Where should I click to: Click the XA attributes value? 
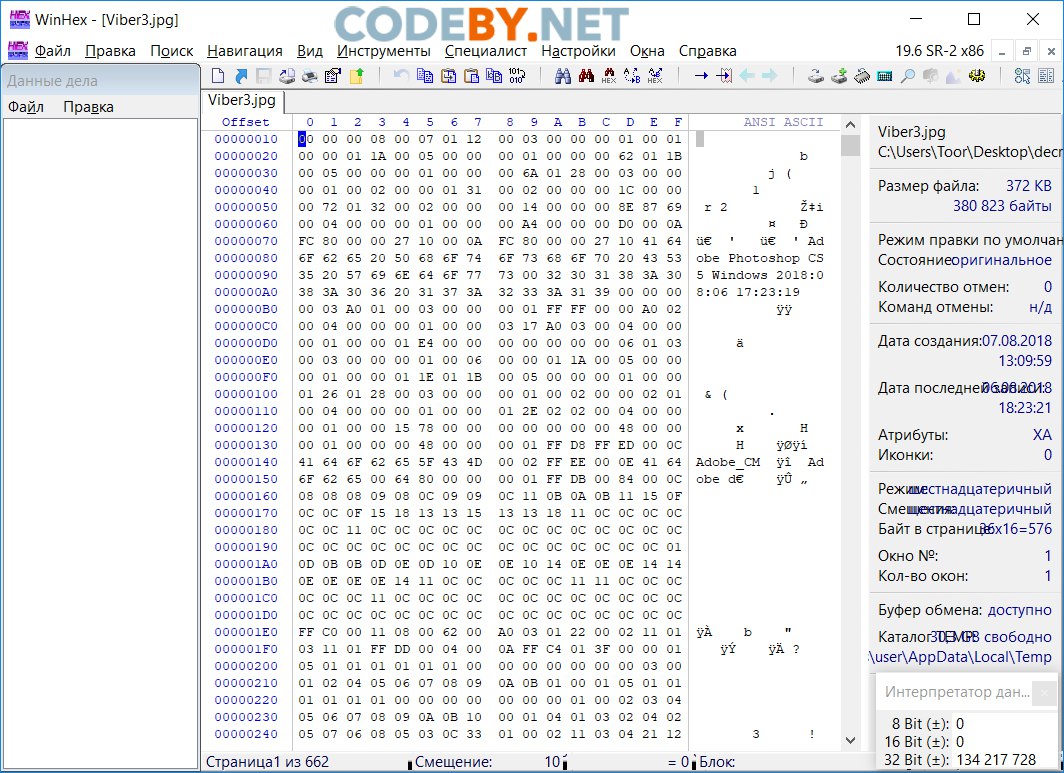tap(1042, 435)
